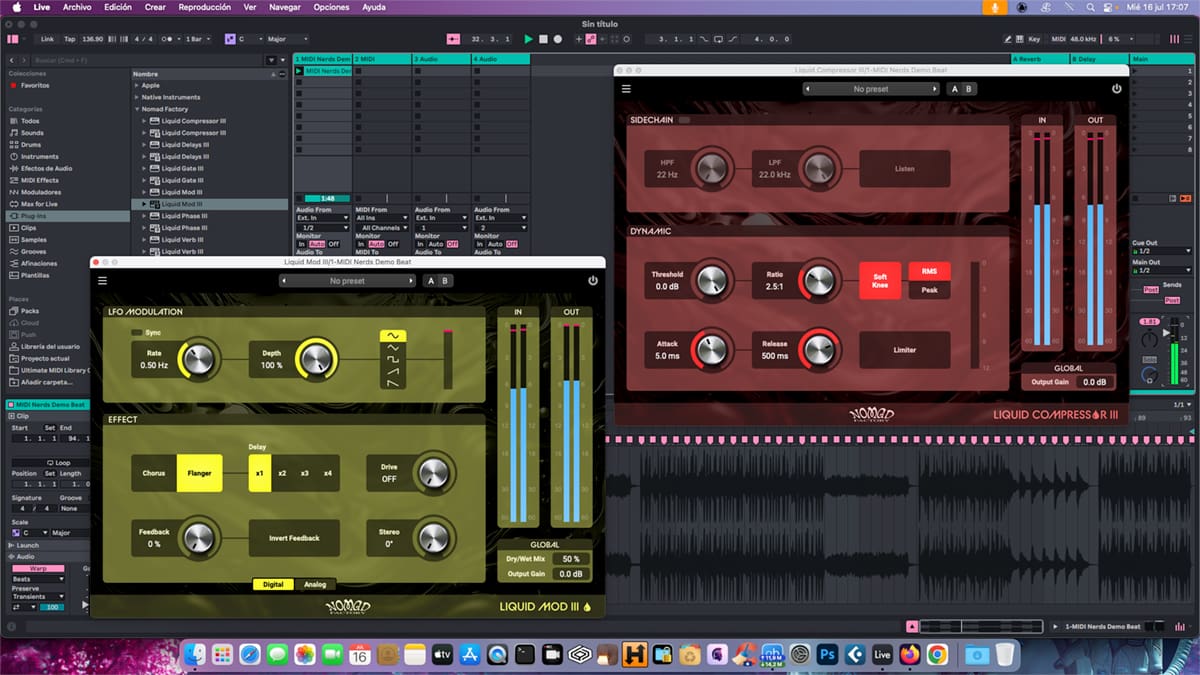Toggle the metronome in Live's control bar
The image size is (1200, 675).
click(166, 39)
